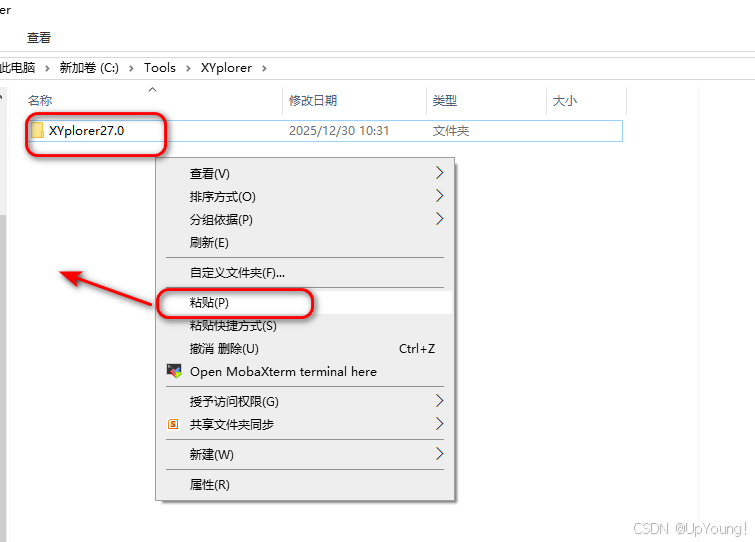This screenshot has width=755, height=542.
Task: Click the MobaXterm icon in context menu
Action: pos(174,371)
